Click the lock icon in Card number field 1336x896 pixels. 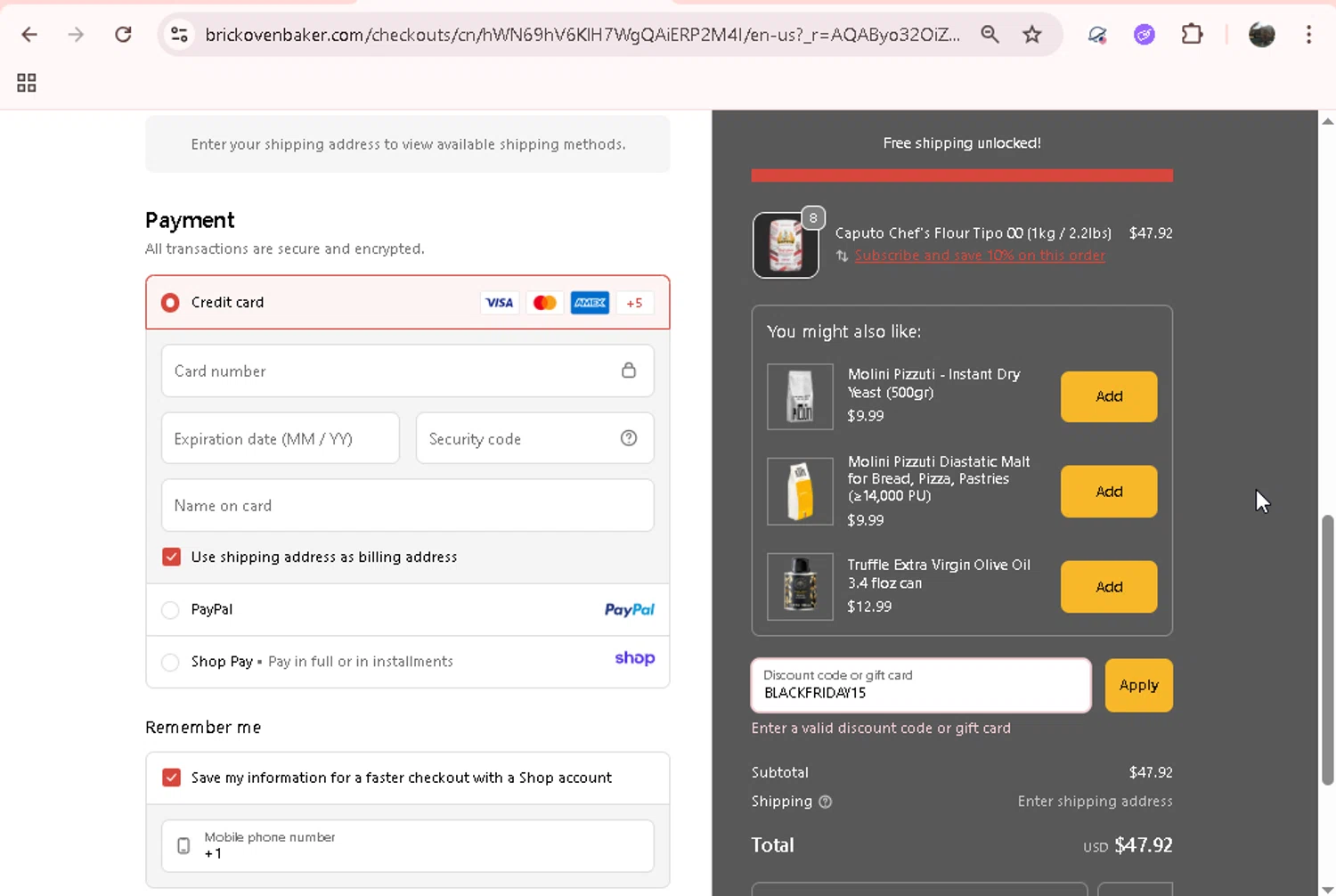[629, 371]
